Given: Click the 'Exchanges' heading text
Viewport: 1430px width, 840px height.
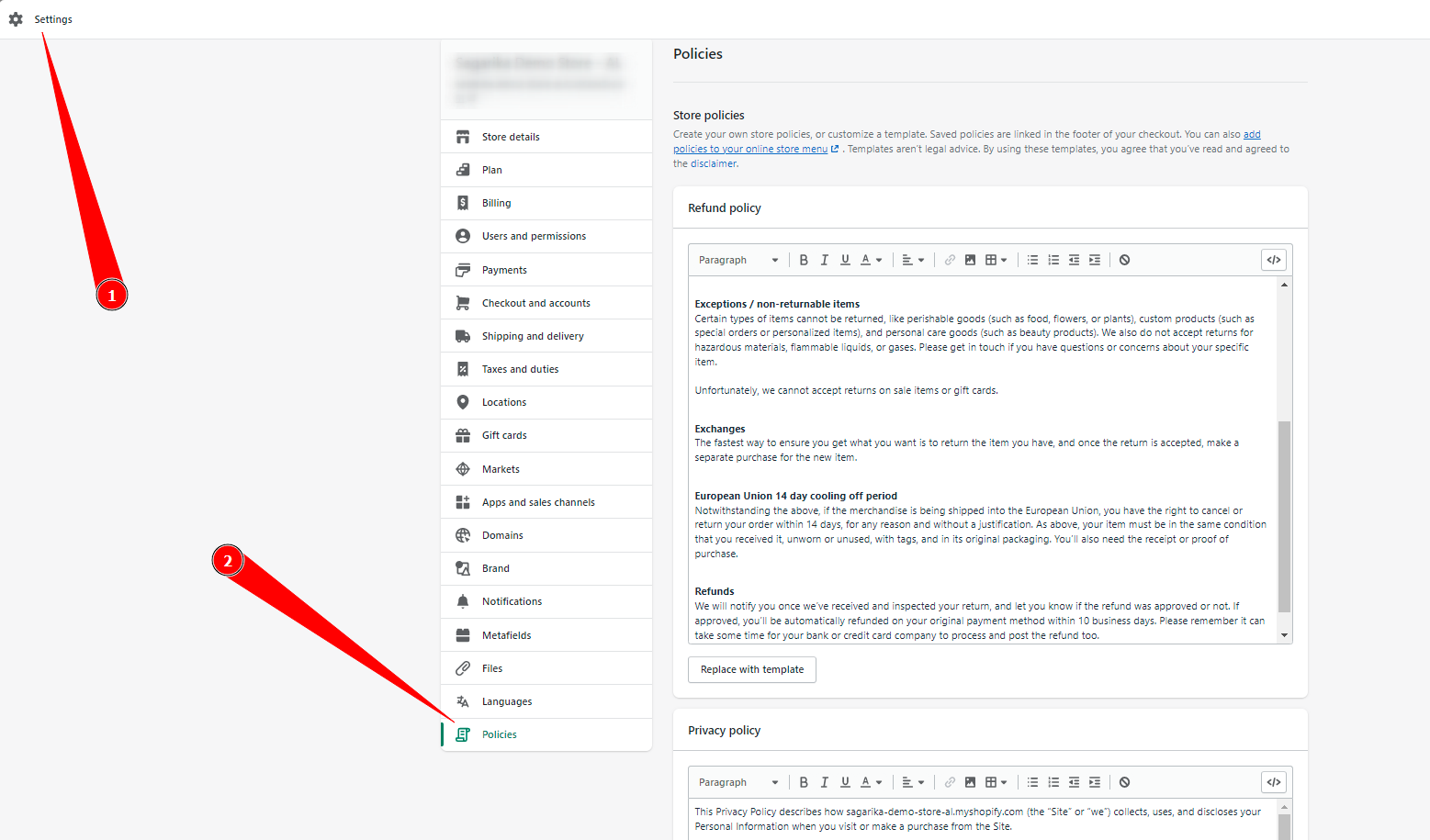Looking at the screenshot, I should click(x=720, y=429).
